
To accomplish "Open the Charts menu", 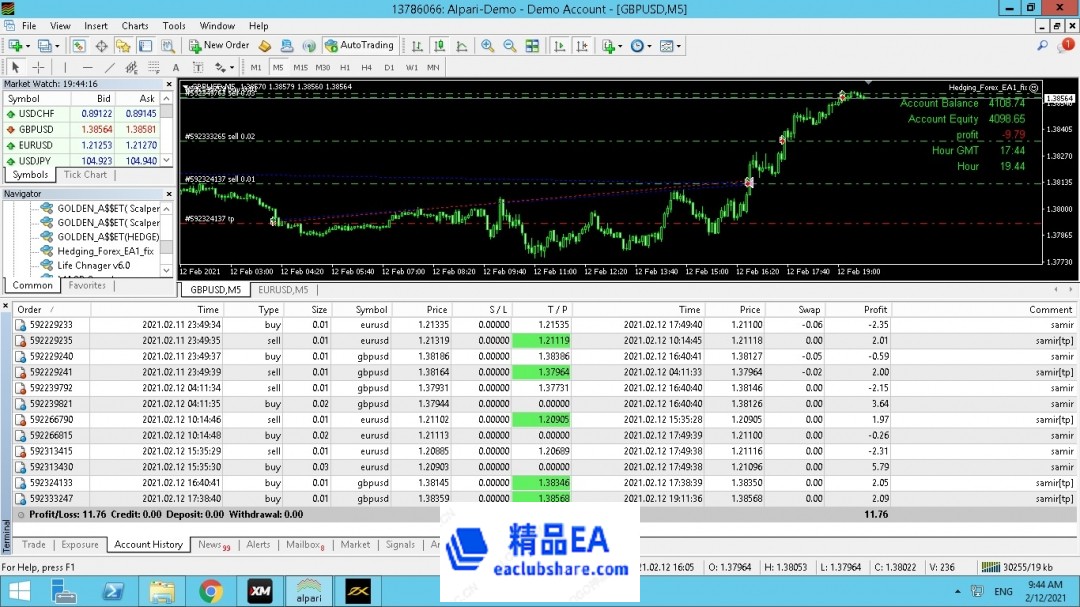I will [135, 25].
